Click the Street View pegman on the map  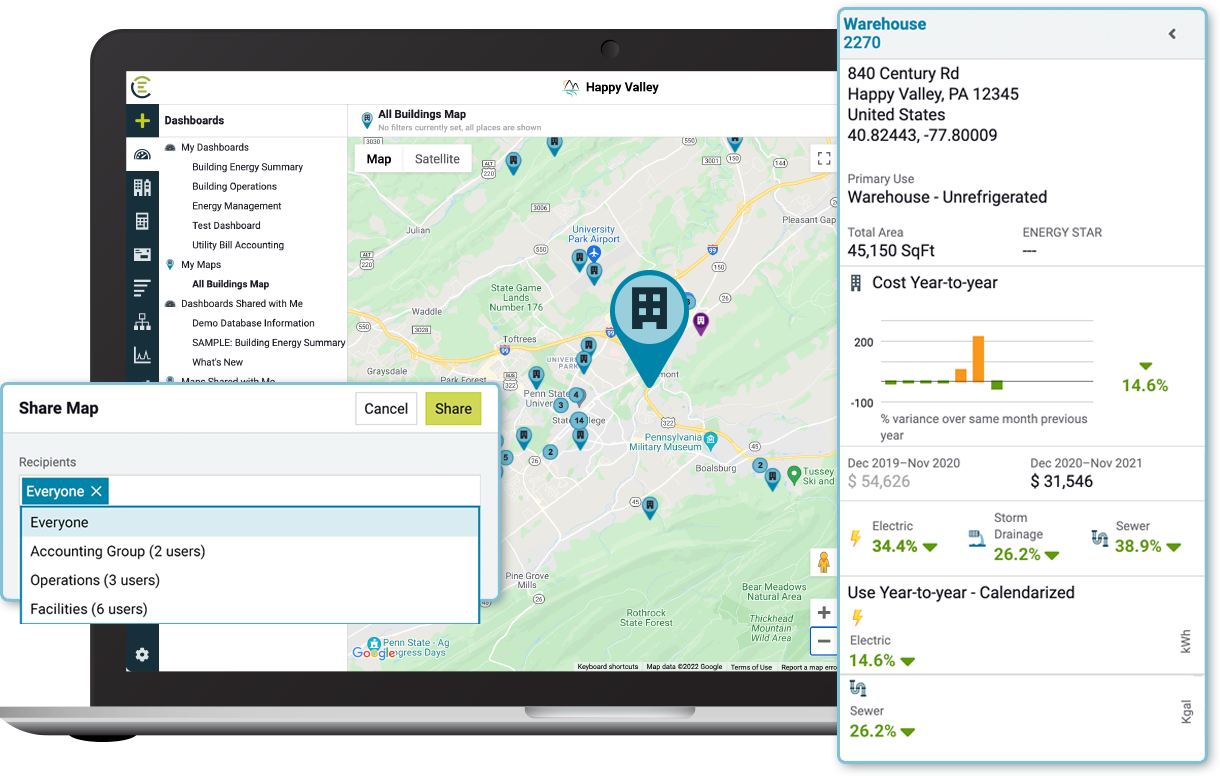[x=823, y=562]
